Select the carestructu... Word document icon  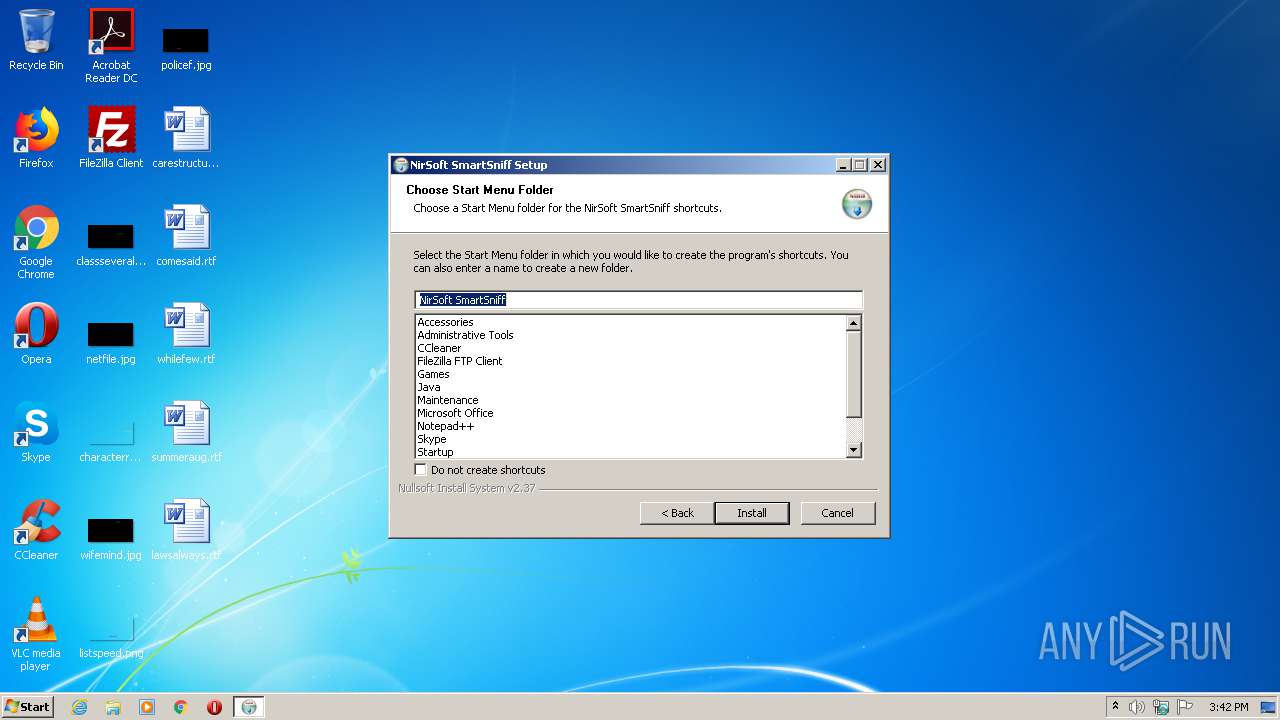(186, 138)
